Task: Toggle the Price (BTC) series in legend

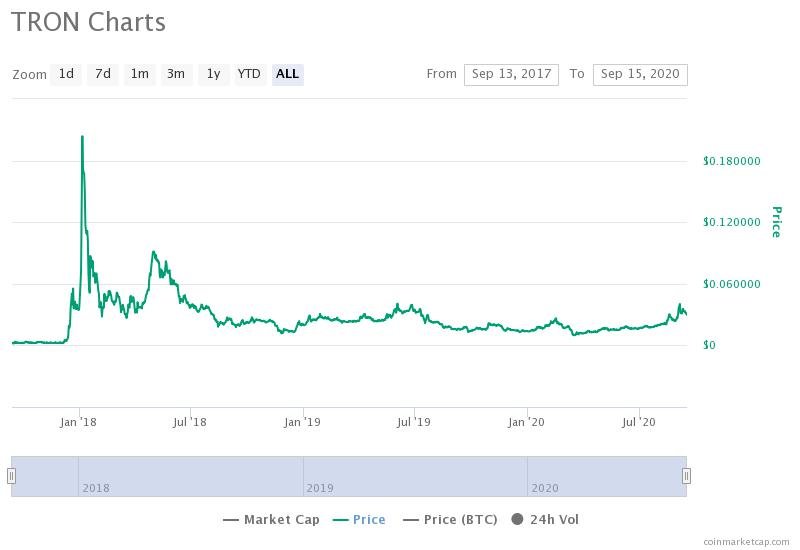Action: pyautogui.click(x=450, y=520)
